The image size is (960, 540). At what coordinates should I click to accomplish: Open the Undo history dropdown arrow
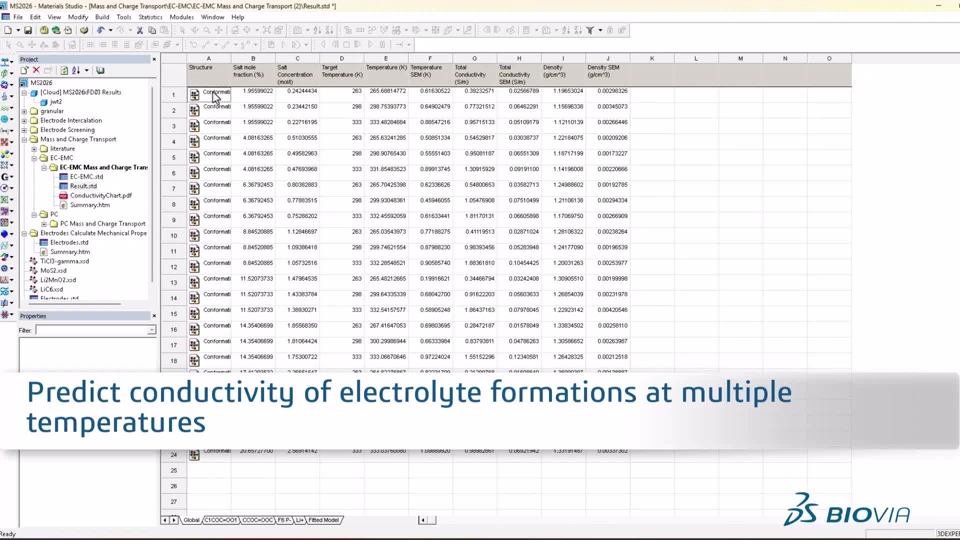110,30
